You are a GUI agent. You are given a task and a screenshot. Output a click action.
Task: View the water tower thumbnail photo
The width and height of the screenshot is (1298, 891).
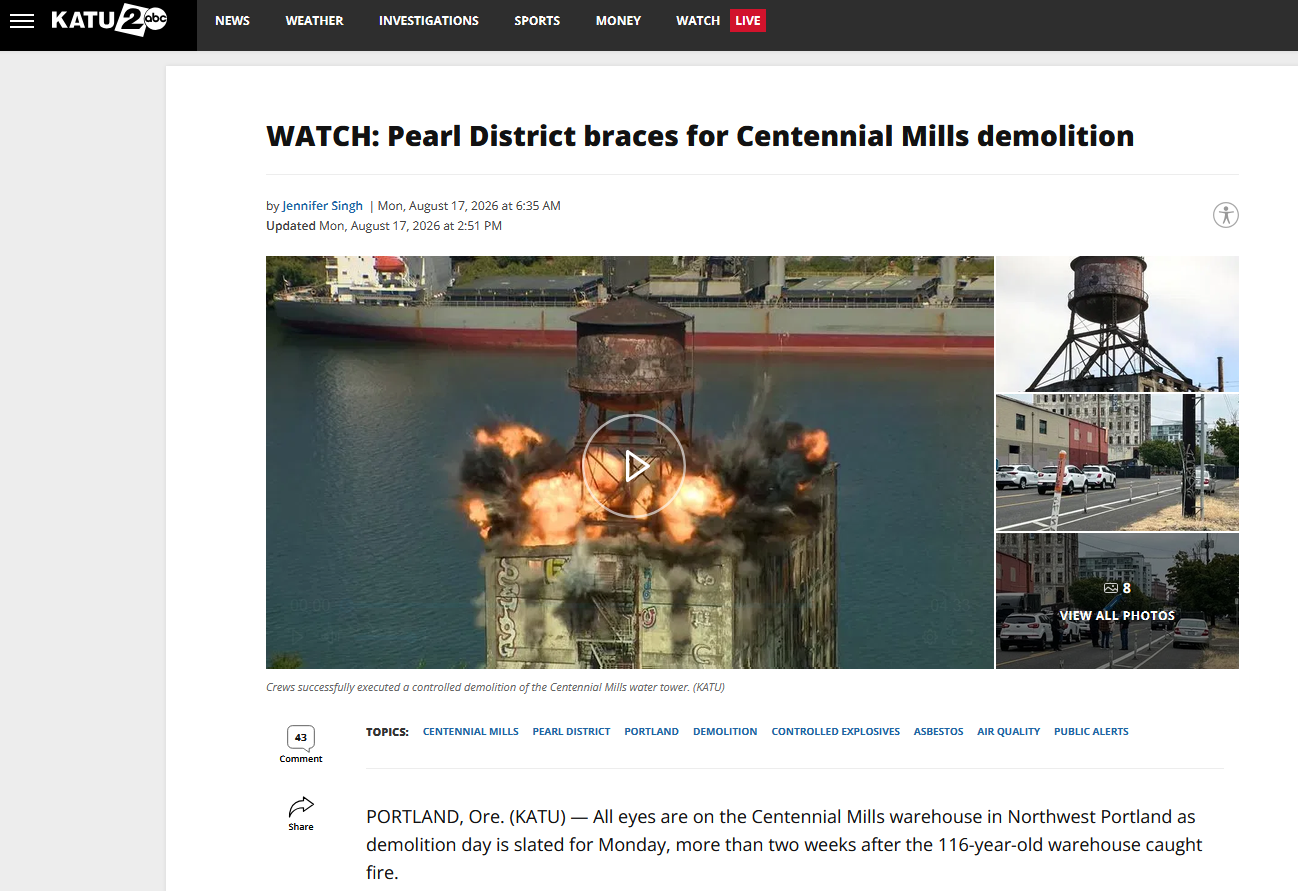pos(1117,324)
